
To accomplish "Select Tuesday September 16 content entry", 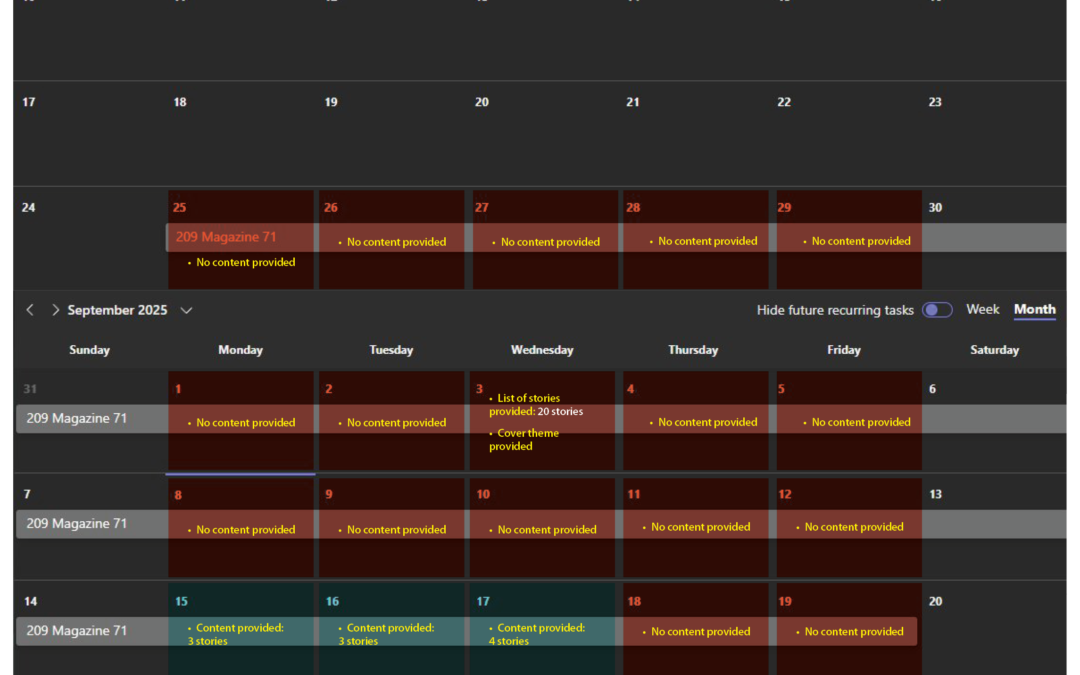I will click(389, 634).
